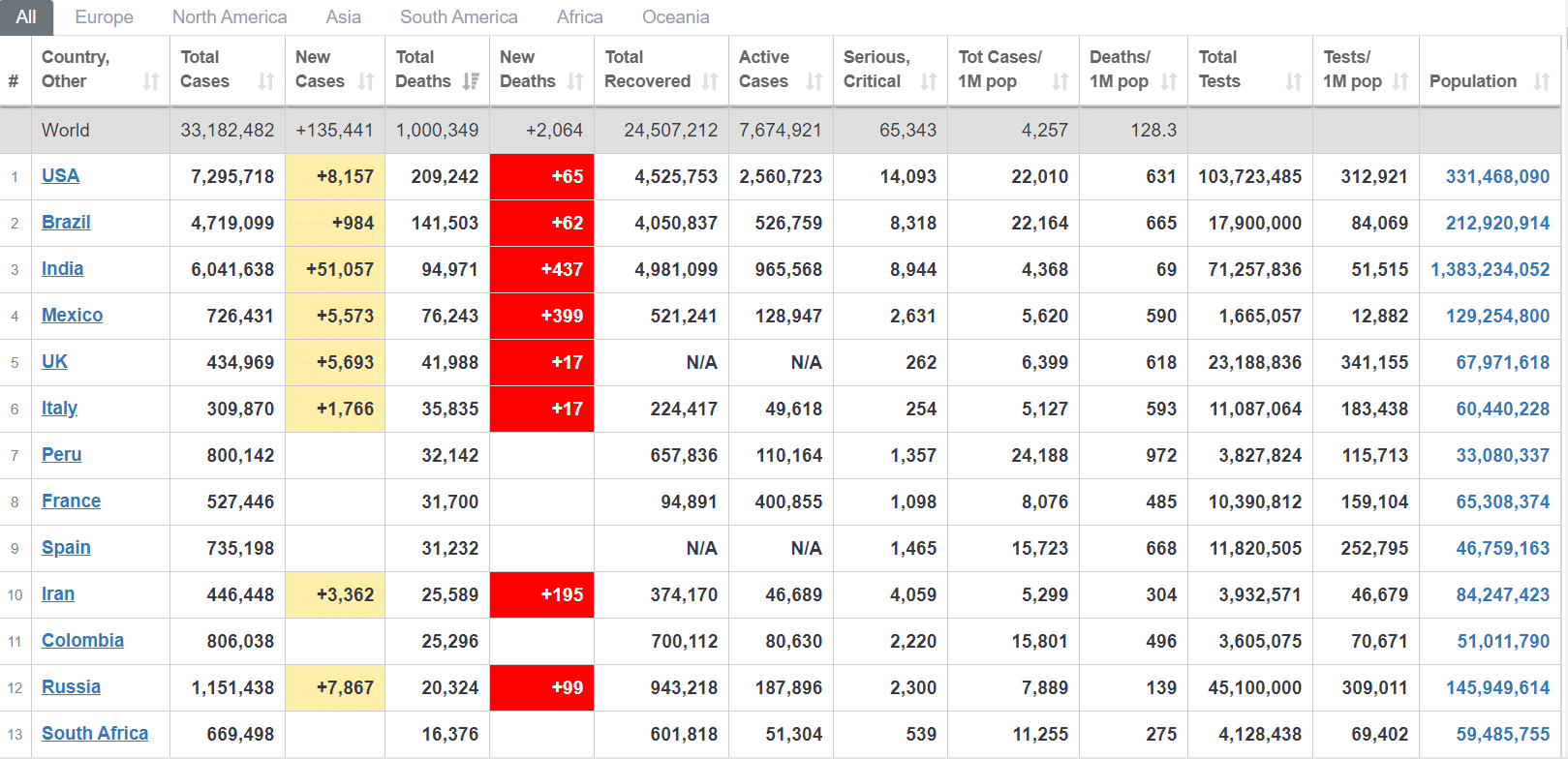Click the Total Deaths descending sort icon

(x=471, y=82)
